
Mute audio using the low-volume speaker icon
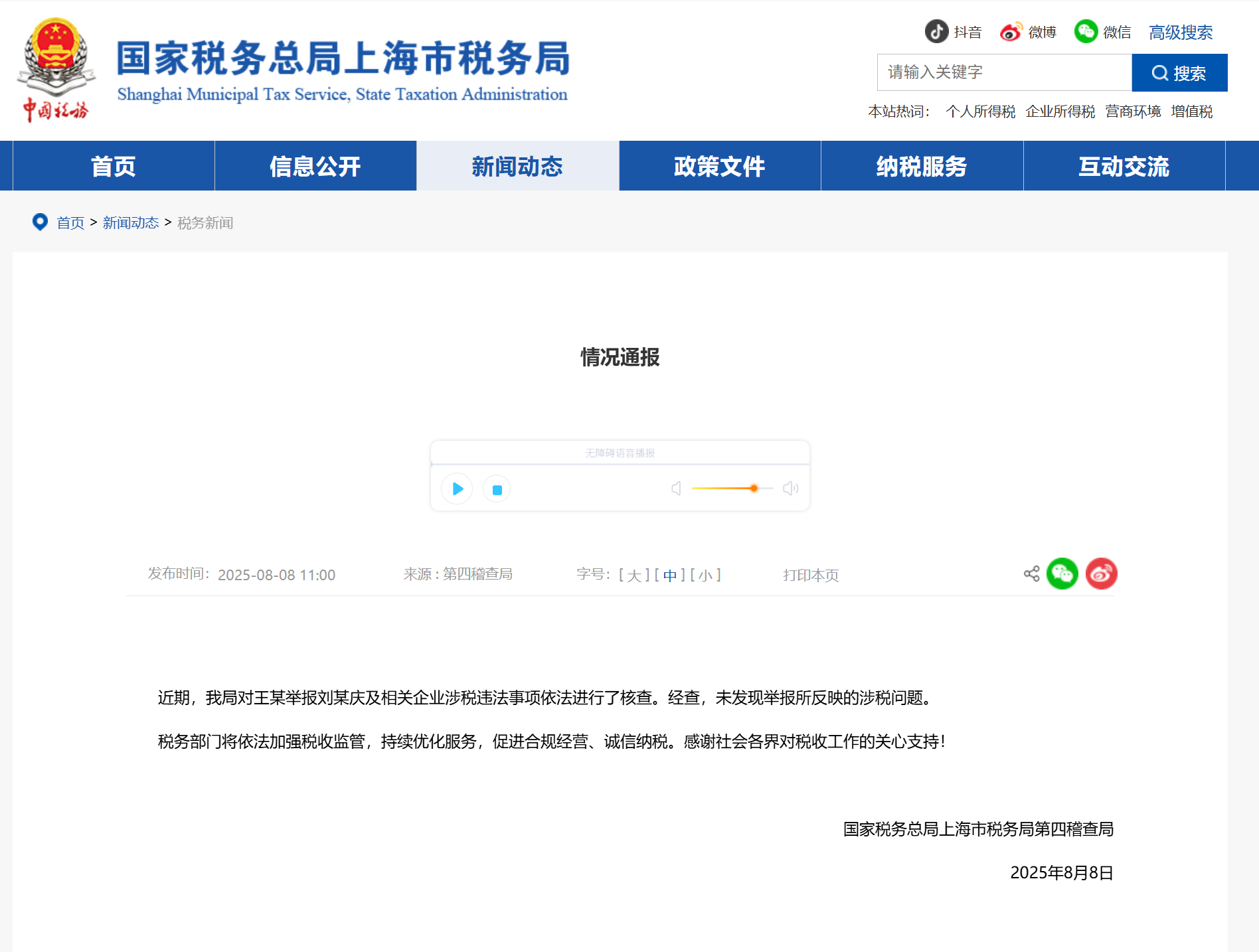pos(676,489)
